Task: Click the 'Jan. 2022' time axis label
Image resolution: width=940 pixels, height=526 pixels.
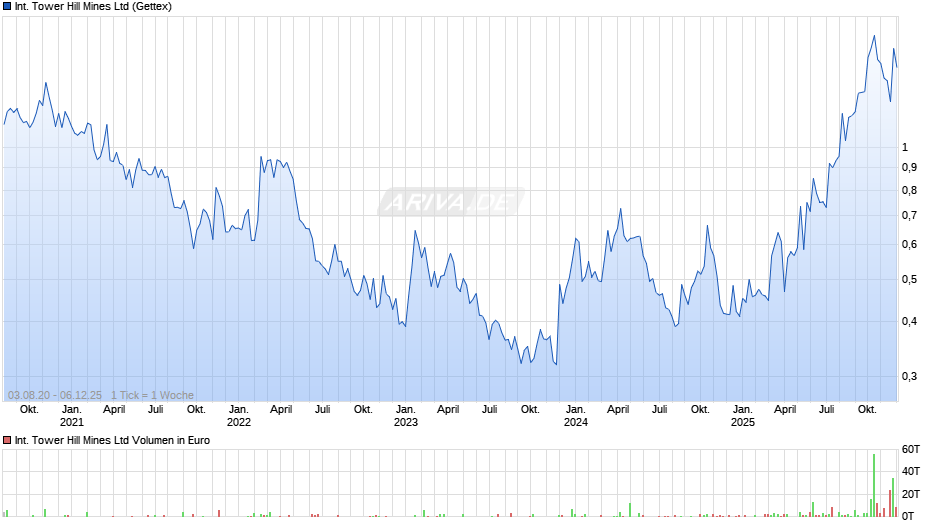Action: (239, 416)
